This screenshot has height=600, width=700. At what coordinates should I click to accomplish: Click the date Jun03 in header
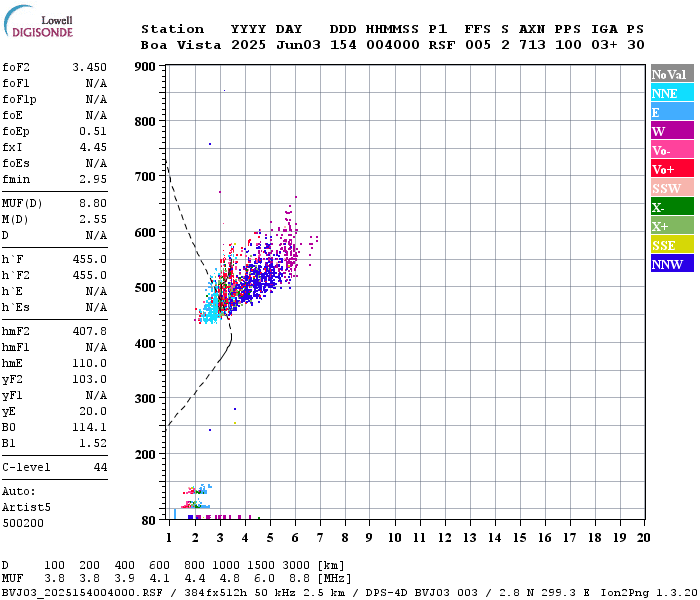click(298, 45)
